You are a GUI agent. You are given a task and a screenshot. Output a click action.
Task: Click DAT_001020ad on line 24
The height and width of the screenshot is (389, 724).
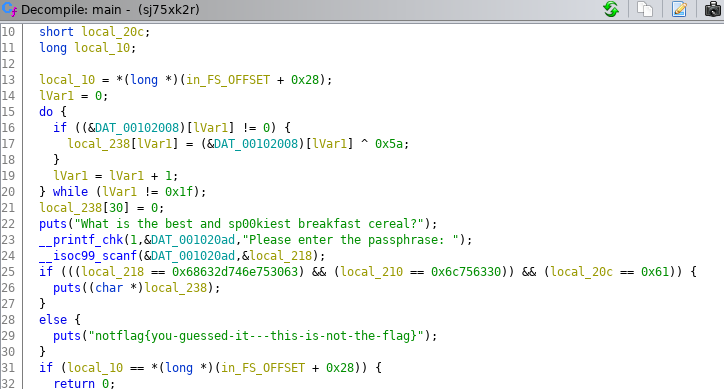[193, 256]
